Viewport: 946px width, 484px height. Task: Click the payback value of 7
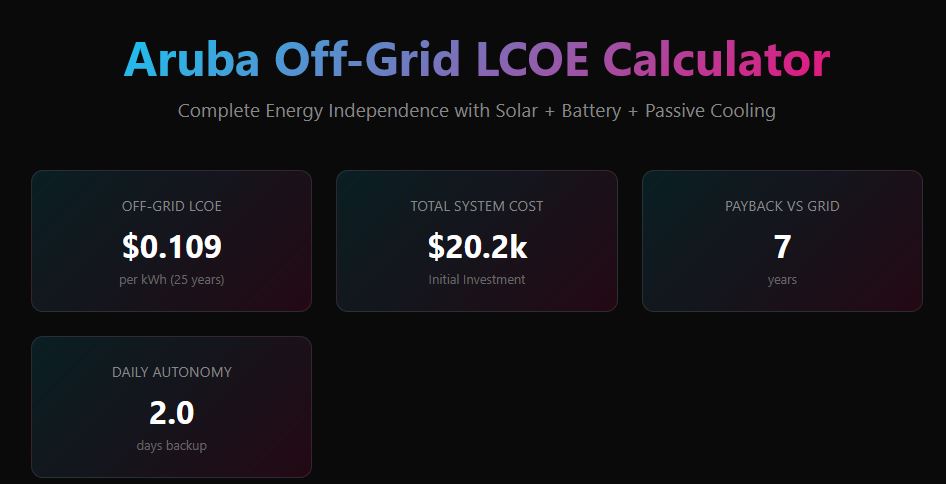point(783,247)
